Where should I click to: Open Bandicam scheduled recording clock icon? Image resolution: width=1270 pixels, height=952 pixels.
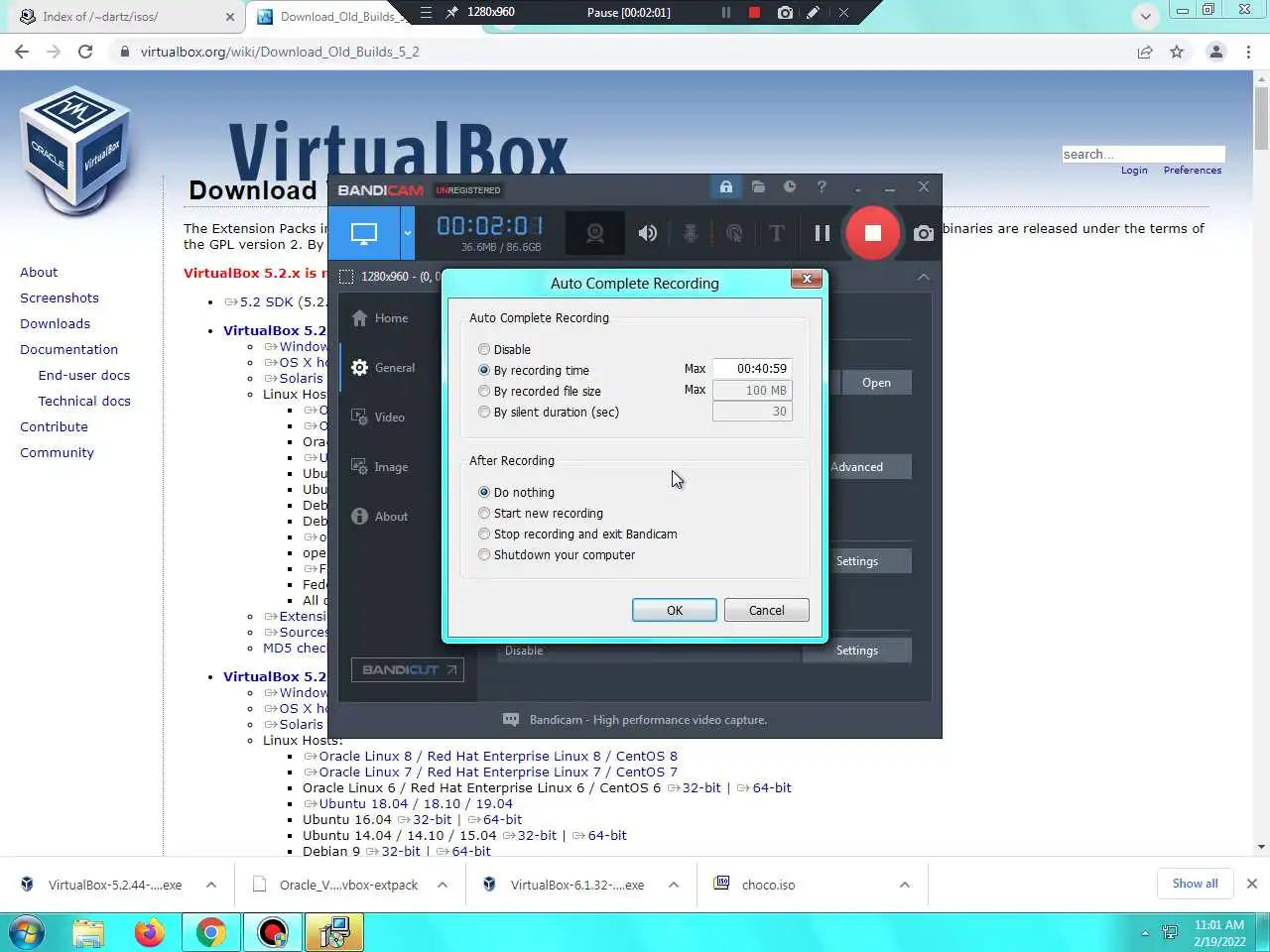pos(790,186)
